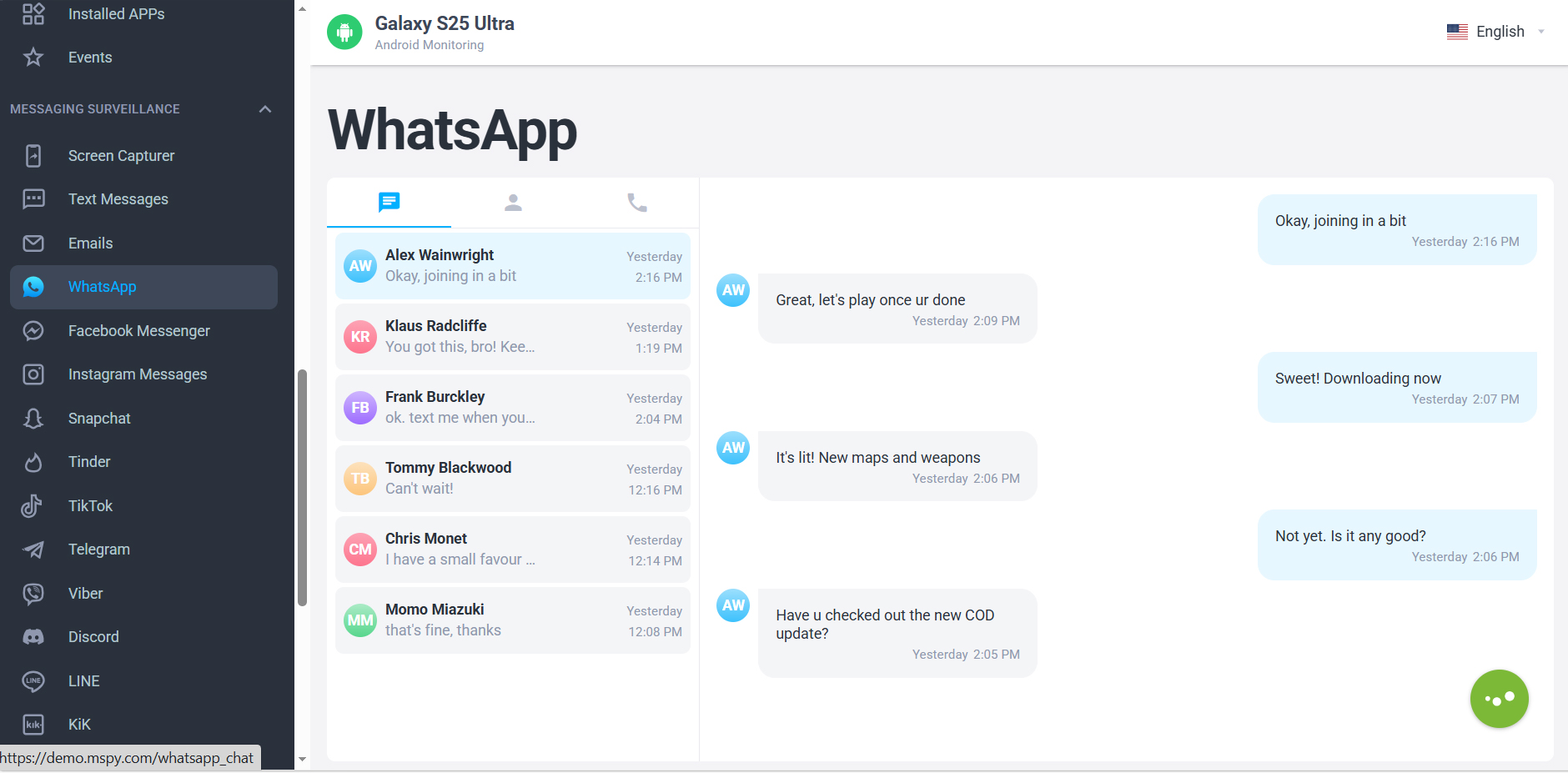Open Klaus Radcliffe's conversation
Image resolution: width=1568 pixels, height=773 pixels.
(512, 336)
